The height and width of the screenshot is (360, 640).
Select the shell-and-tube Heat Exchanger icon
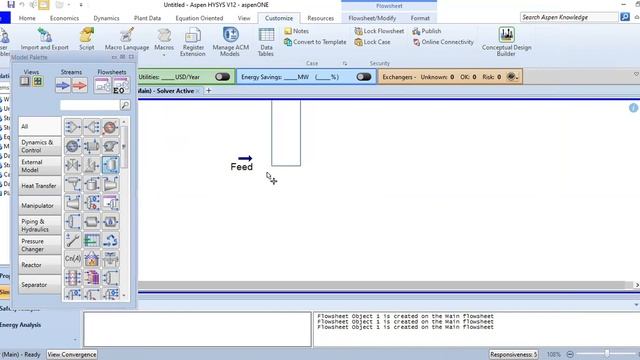92,146
